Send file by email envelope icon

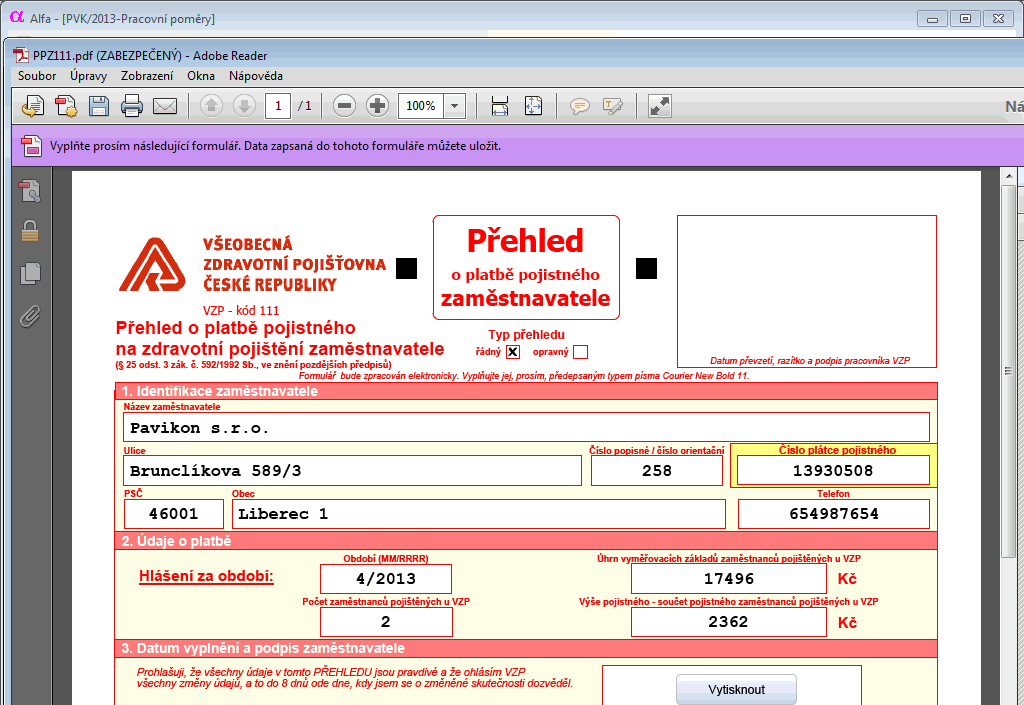click(165, 106)
